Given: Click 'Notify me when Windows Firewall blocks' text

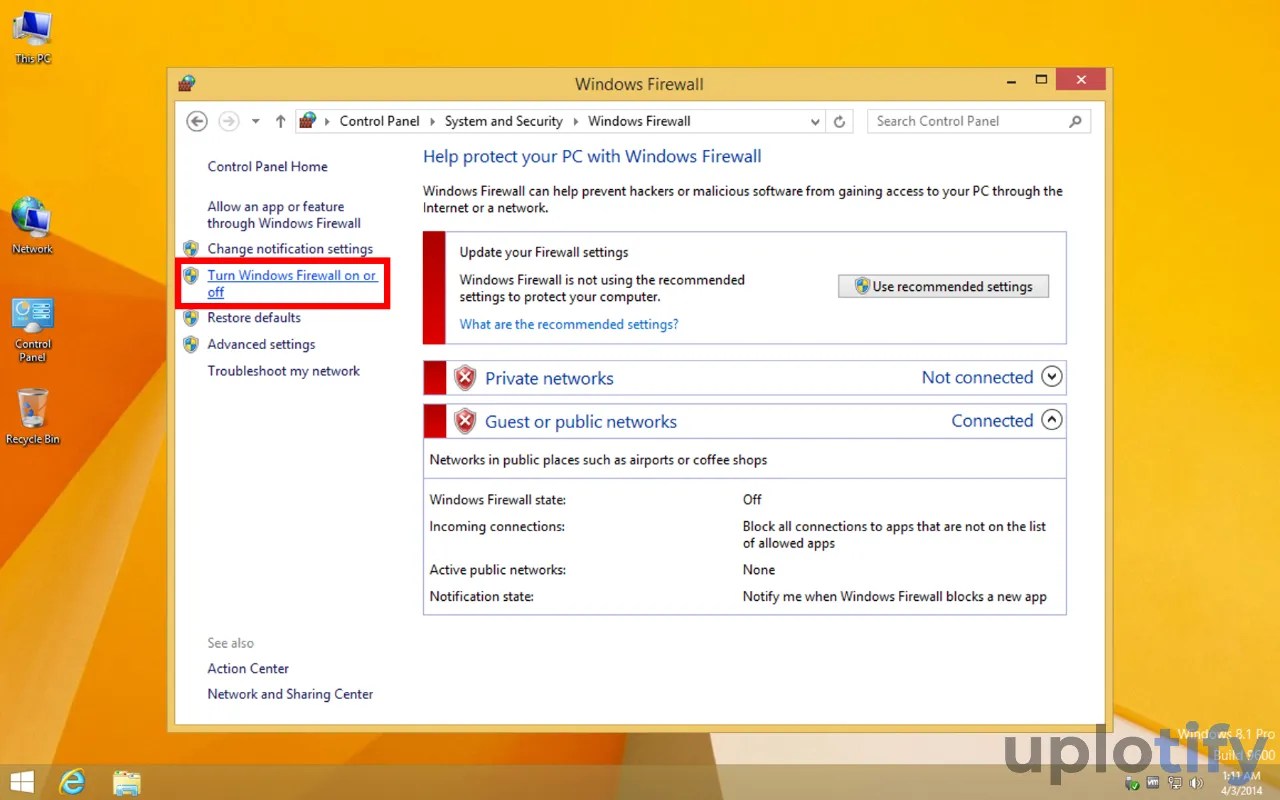Looking at the screenshot, I should [x=894, y=596].
